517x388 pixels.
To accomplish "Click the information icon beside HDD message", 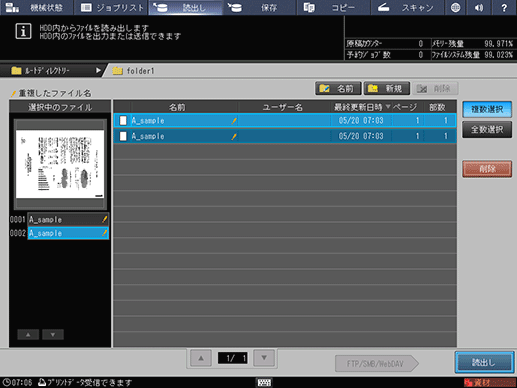I will [x=23, y=32].
